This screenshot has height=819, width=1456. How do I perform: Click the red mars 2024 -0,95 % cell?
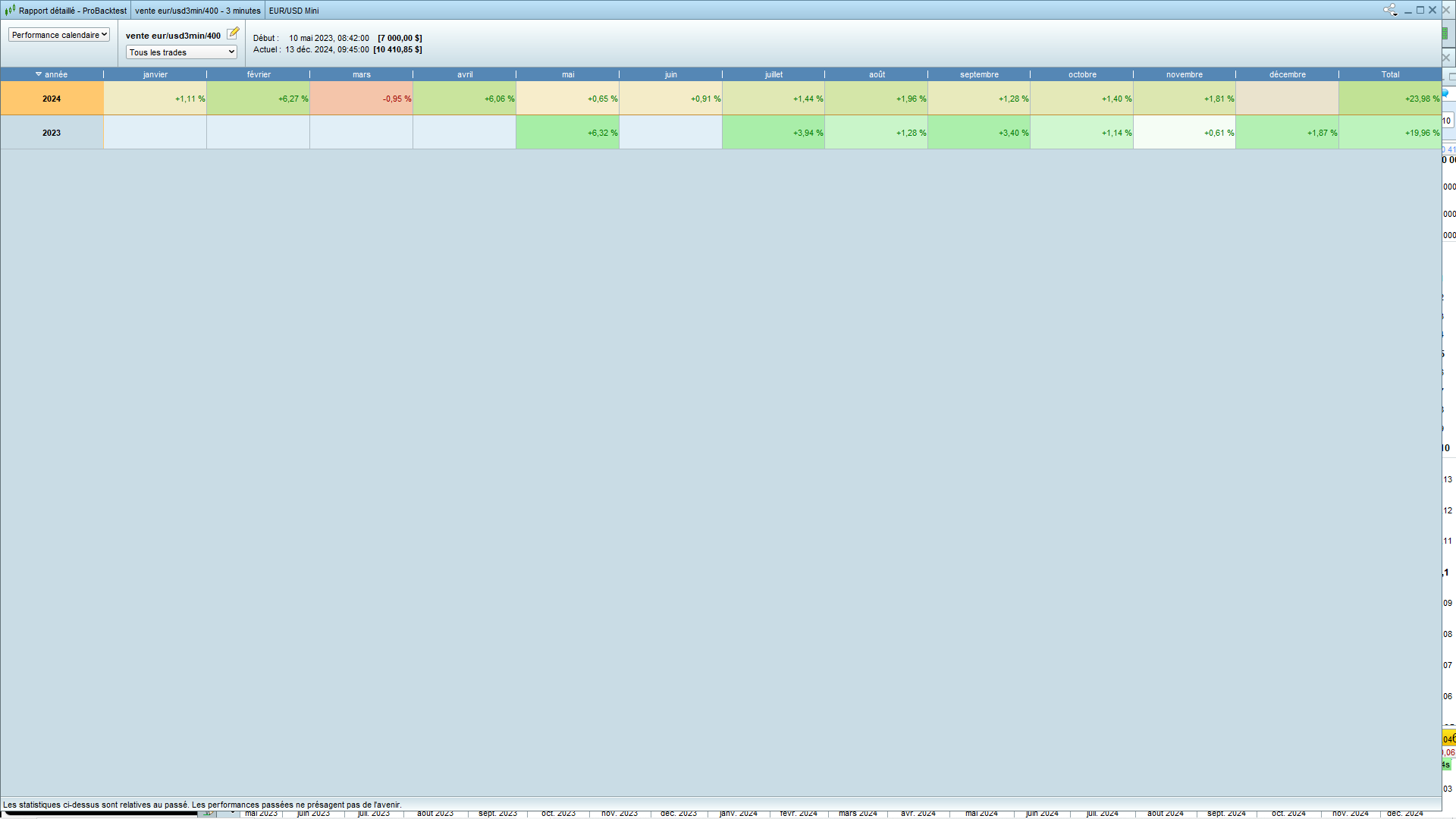point(361,99)
